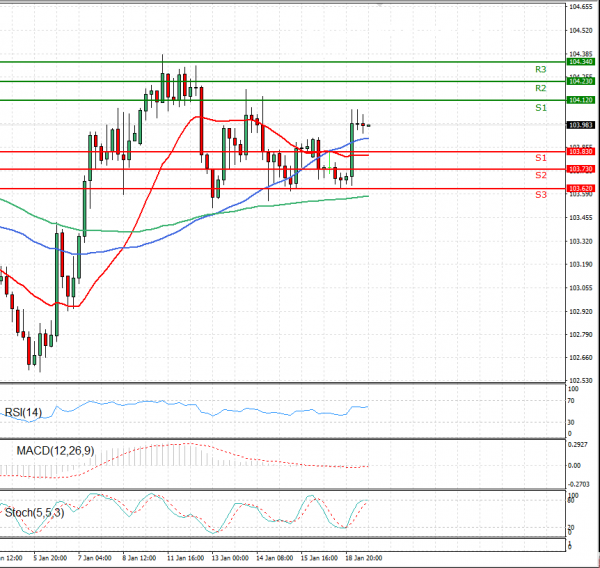This screenshot has height=568, width=600.
Task: Click the red S2 support label
Action: (540, 176)
